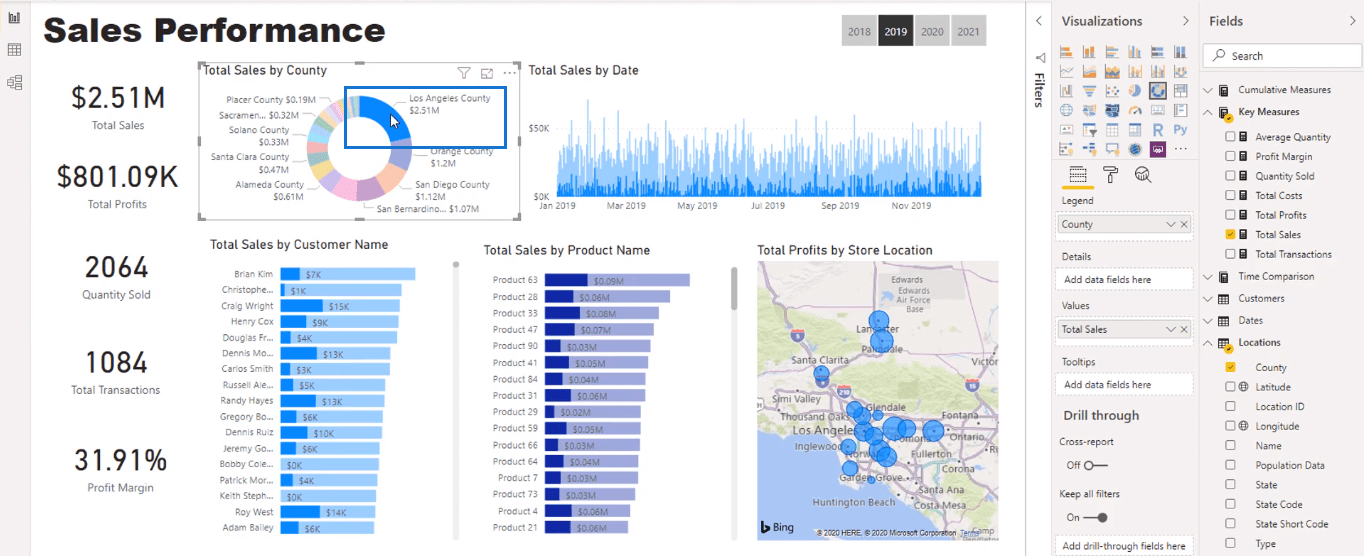1364x556 pixels.
Task: Select the treemap visualization icon
Action: pos(1181,90)
